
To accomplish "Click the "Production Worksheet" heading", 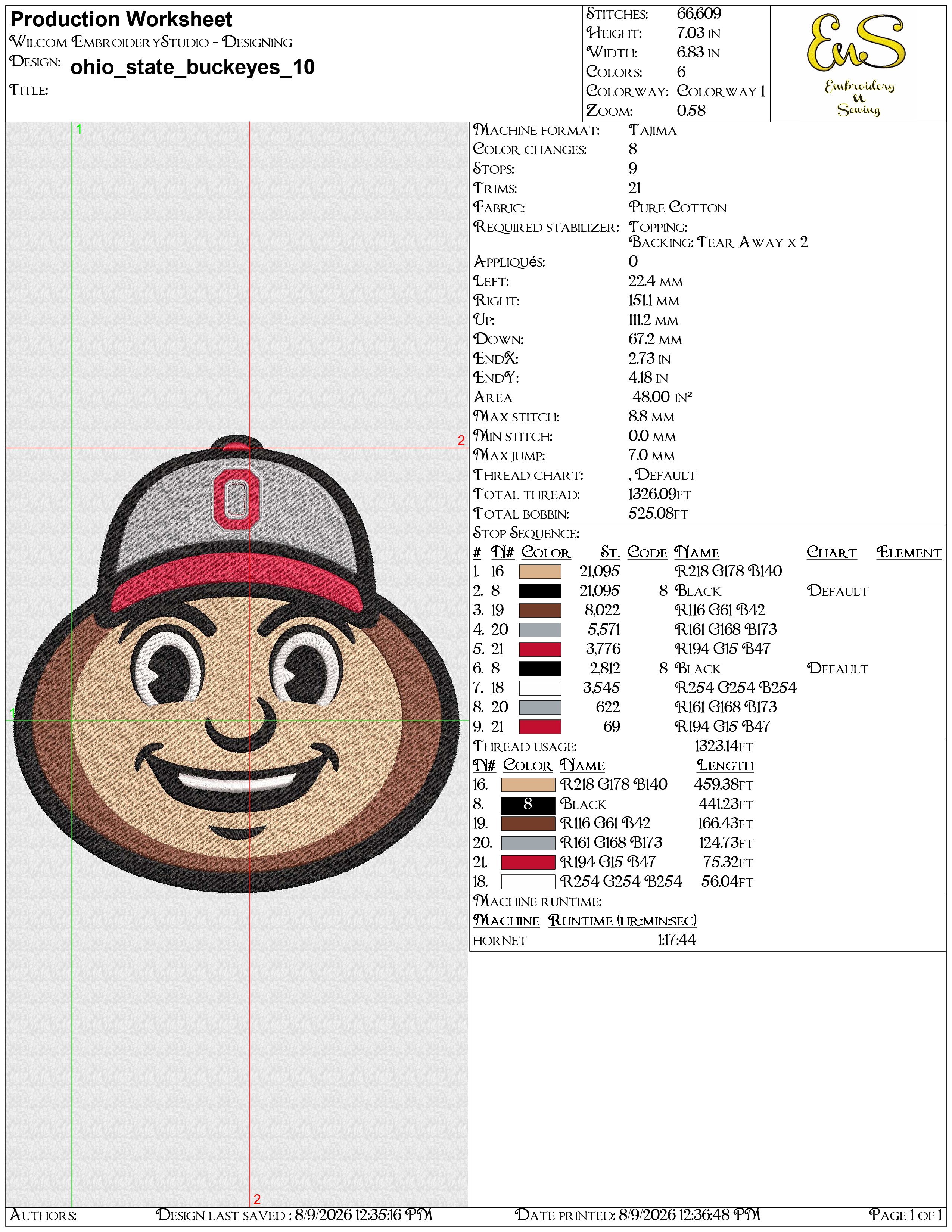I will (x=121, y=20).
